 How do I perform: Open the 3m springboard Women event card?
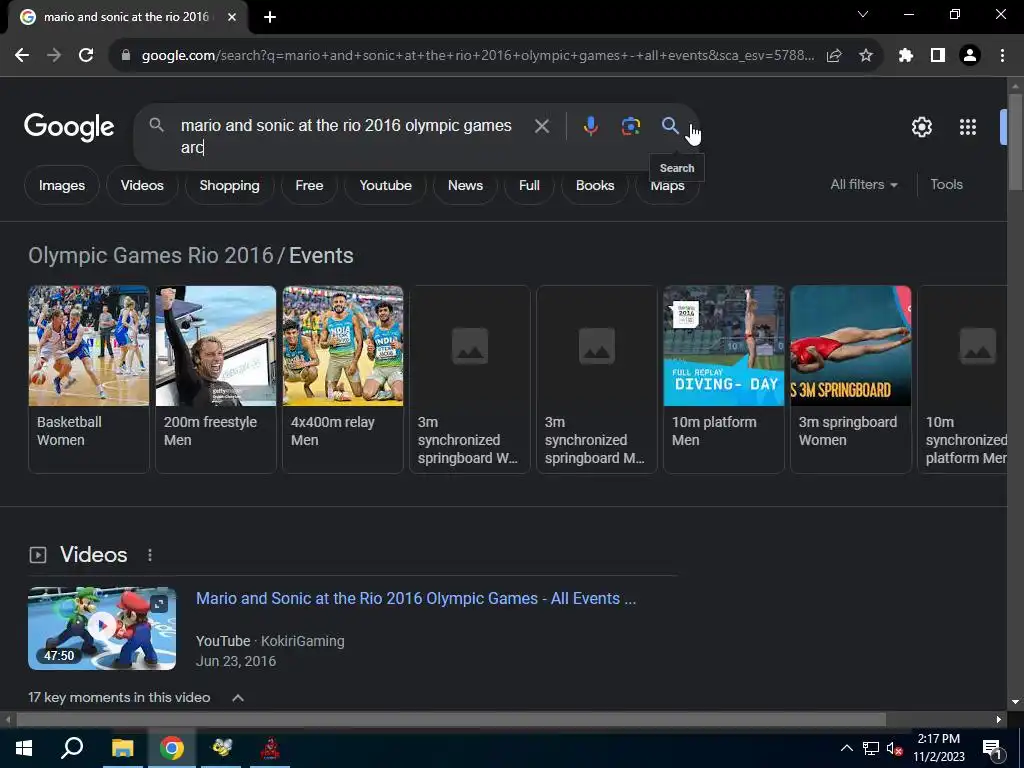click(851, 379)
